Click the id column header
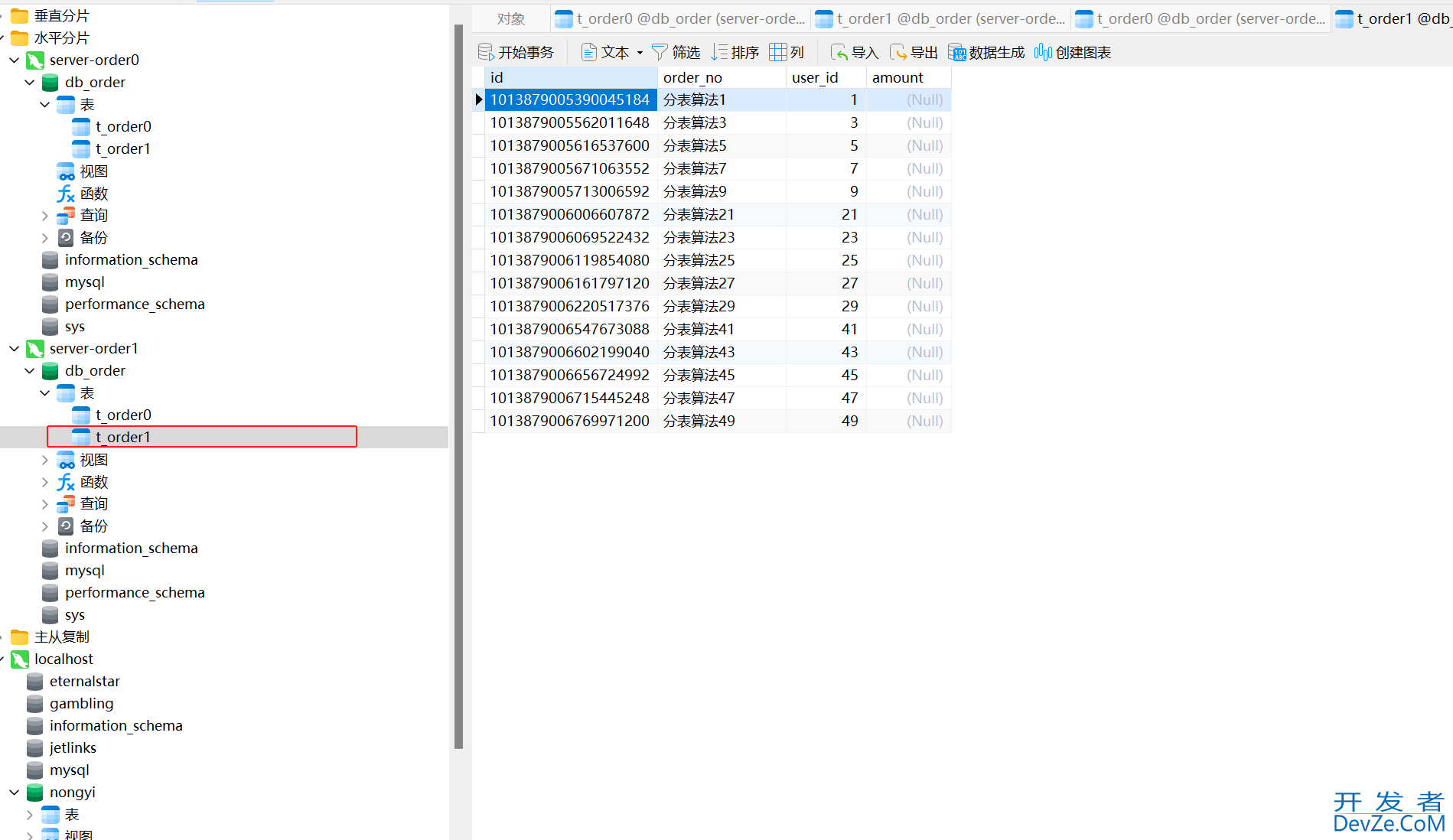 [571, 77]
